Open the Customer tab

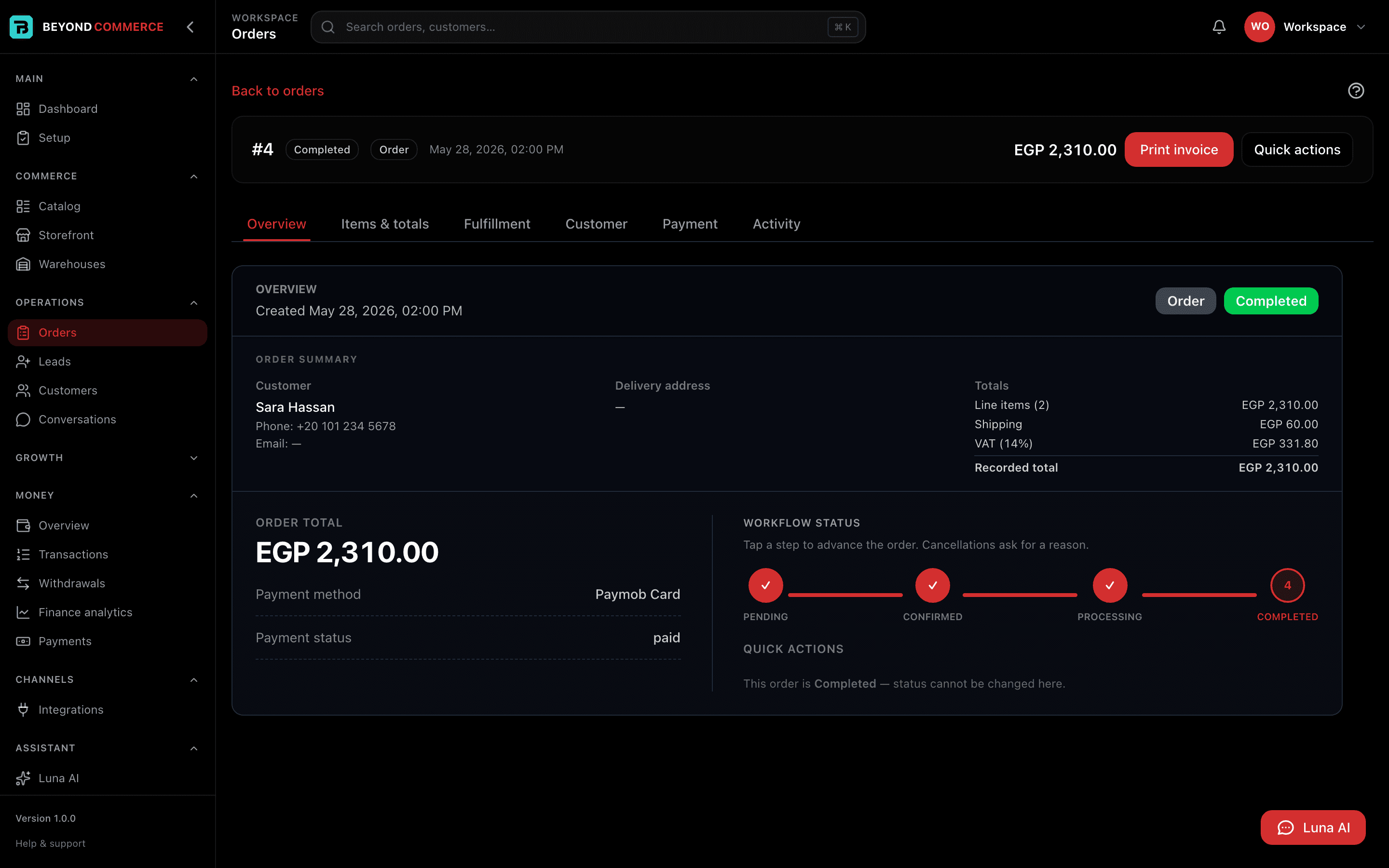click(596, 224)
